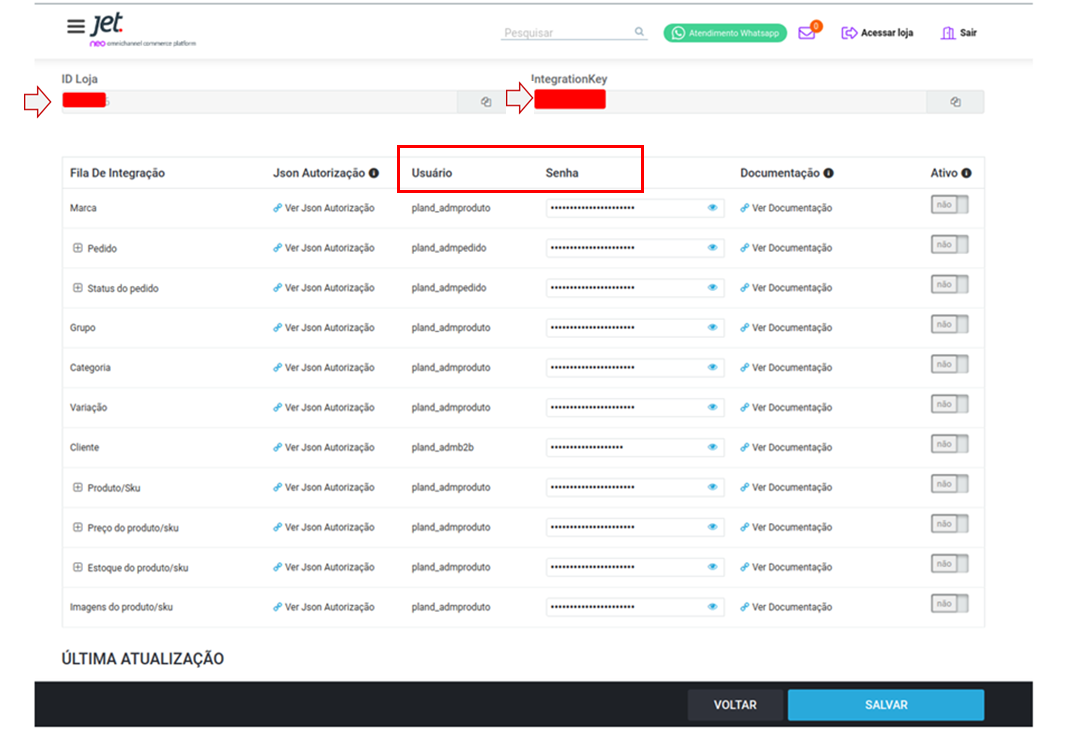Screen dimensions: 1080x729
Task: Reveal password in Status do pedido row
Action: click(x=712, y=287)
